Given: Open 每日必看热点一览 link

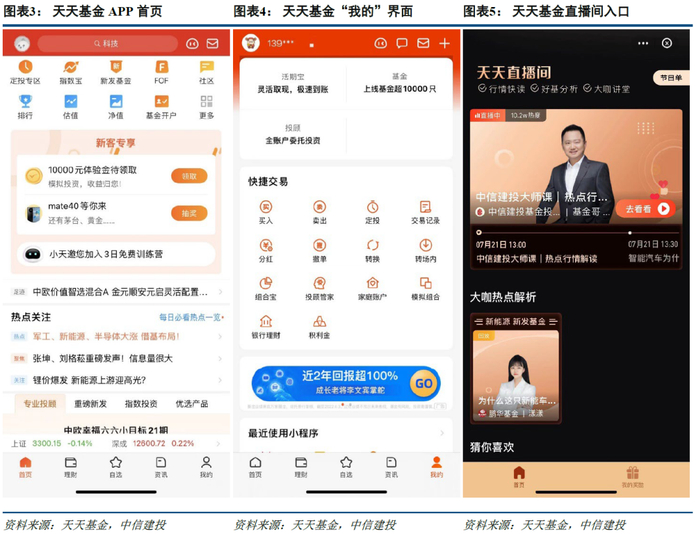Looking at the screenshot, I should (x=191, y=317).
